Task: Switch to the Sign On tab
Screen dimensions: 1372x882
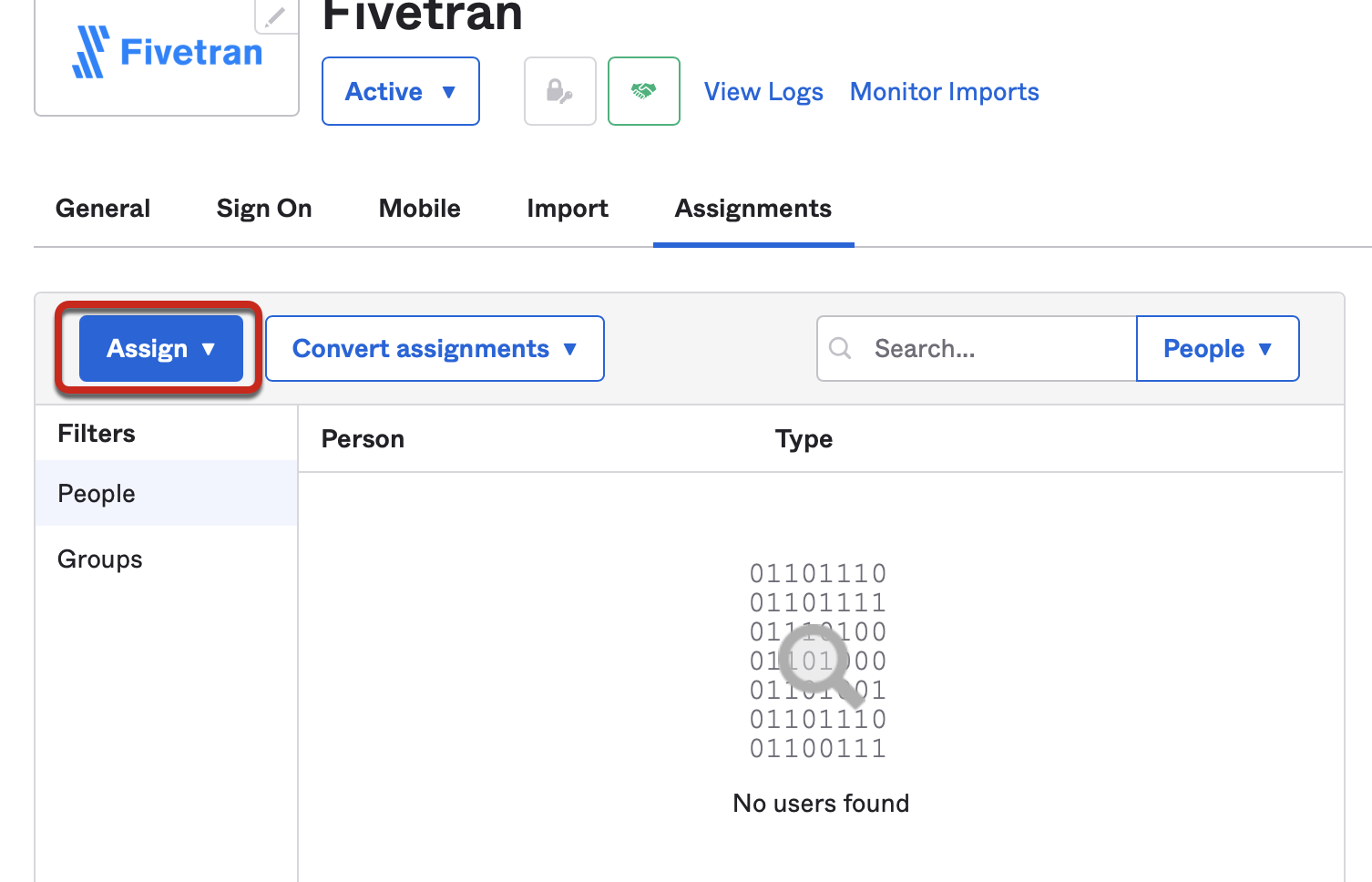Action: click(264, 209)
